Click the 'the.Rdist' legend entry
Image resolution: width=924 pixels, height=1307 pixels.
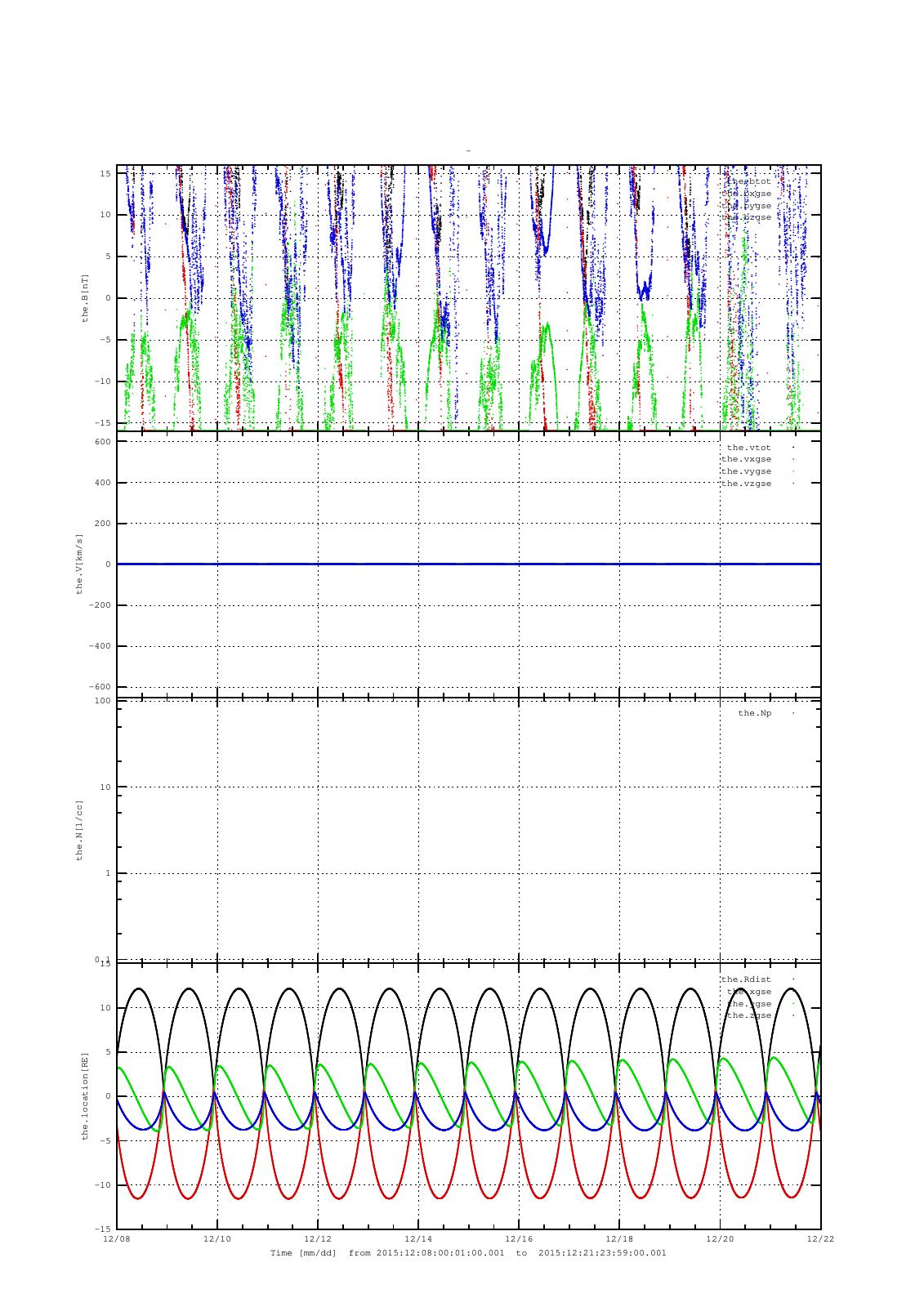[x=746, y=979]
